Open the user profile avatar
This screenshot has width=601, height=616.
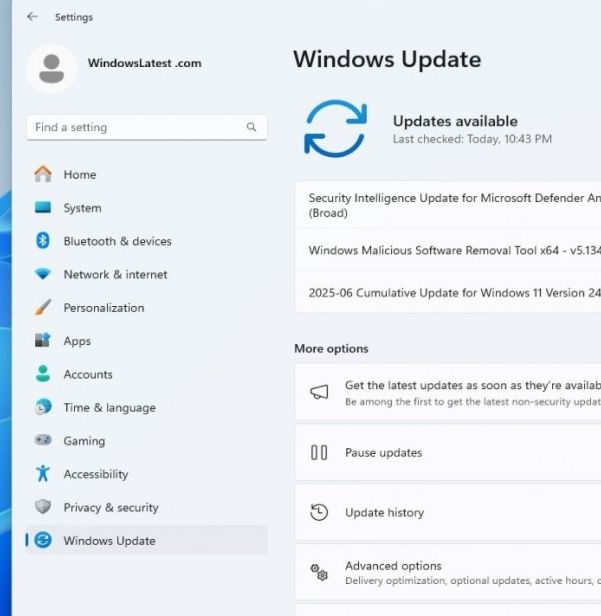pos(51,69)
